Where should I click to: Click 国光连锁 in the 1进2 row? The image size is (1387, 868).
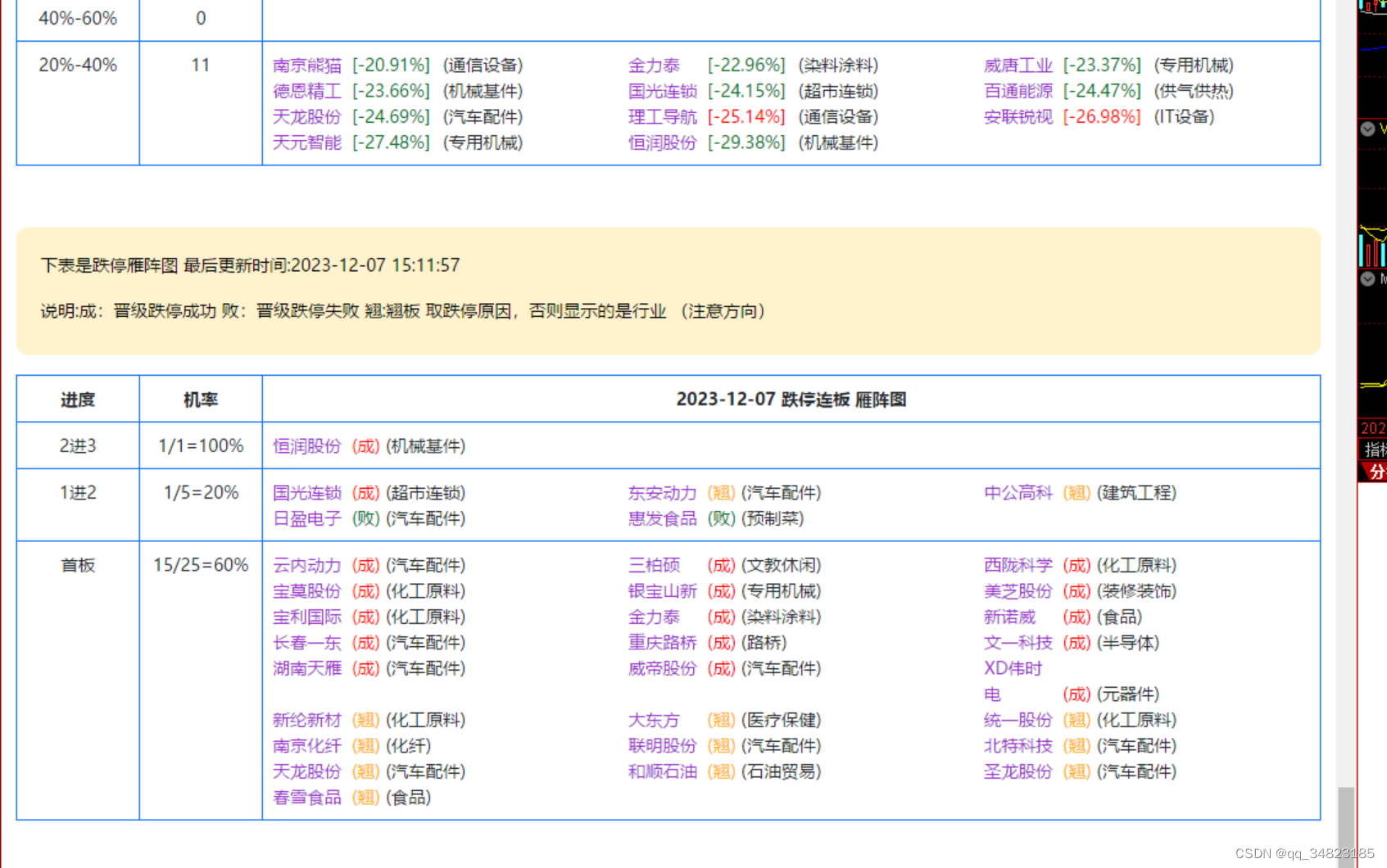[x=306, y=493]
